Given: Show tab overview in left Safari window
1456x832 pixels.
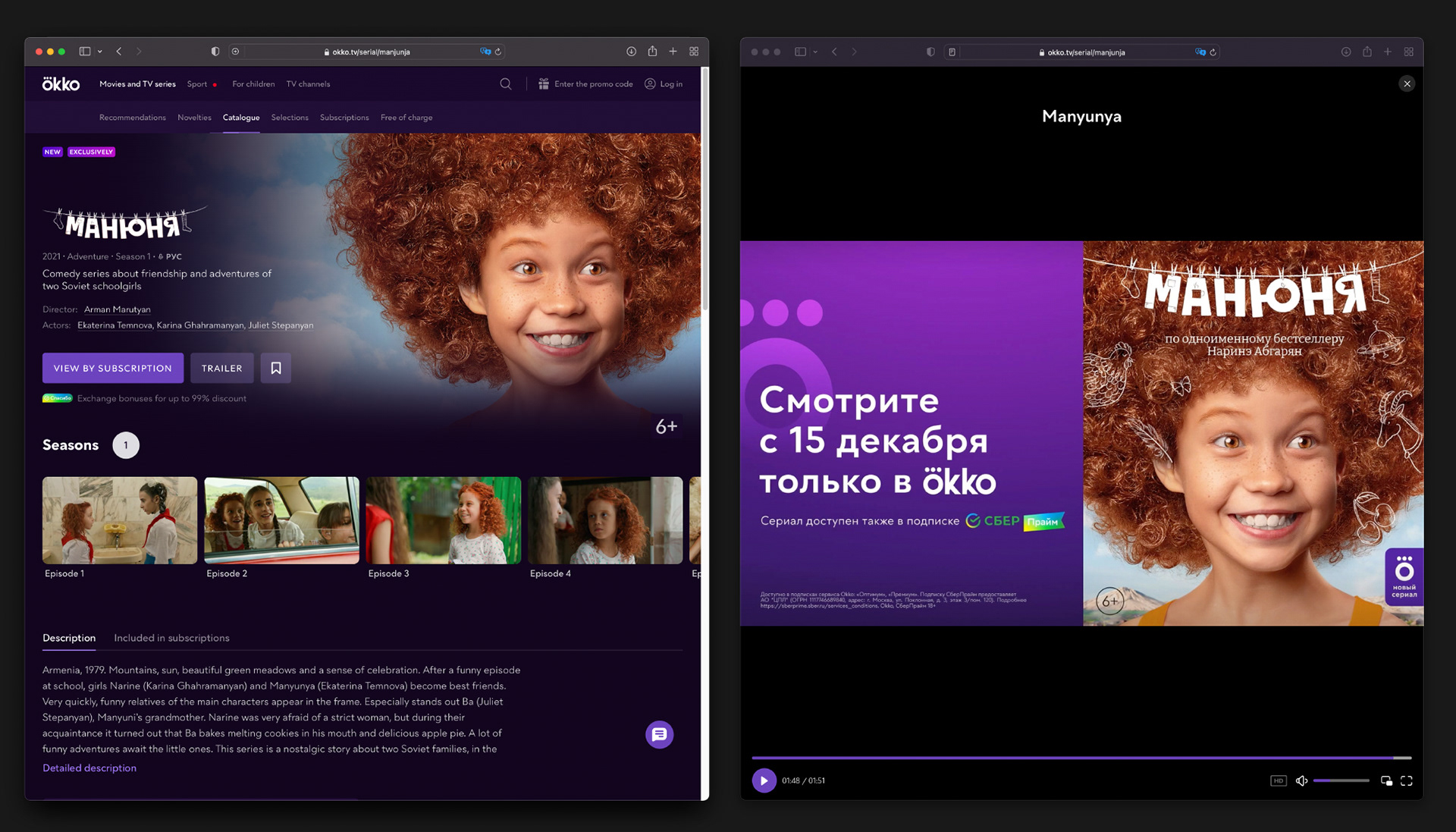Looking at the screenshot, I should coord(694,52).
